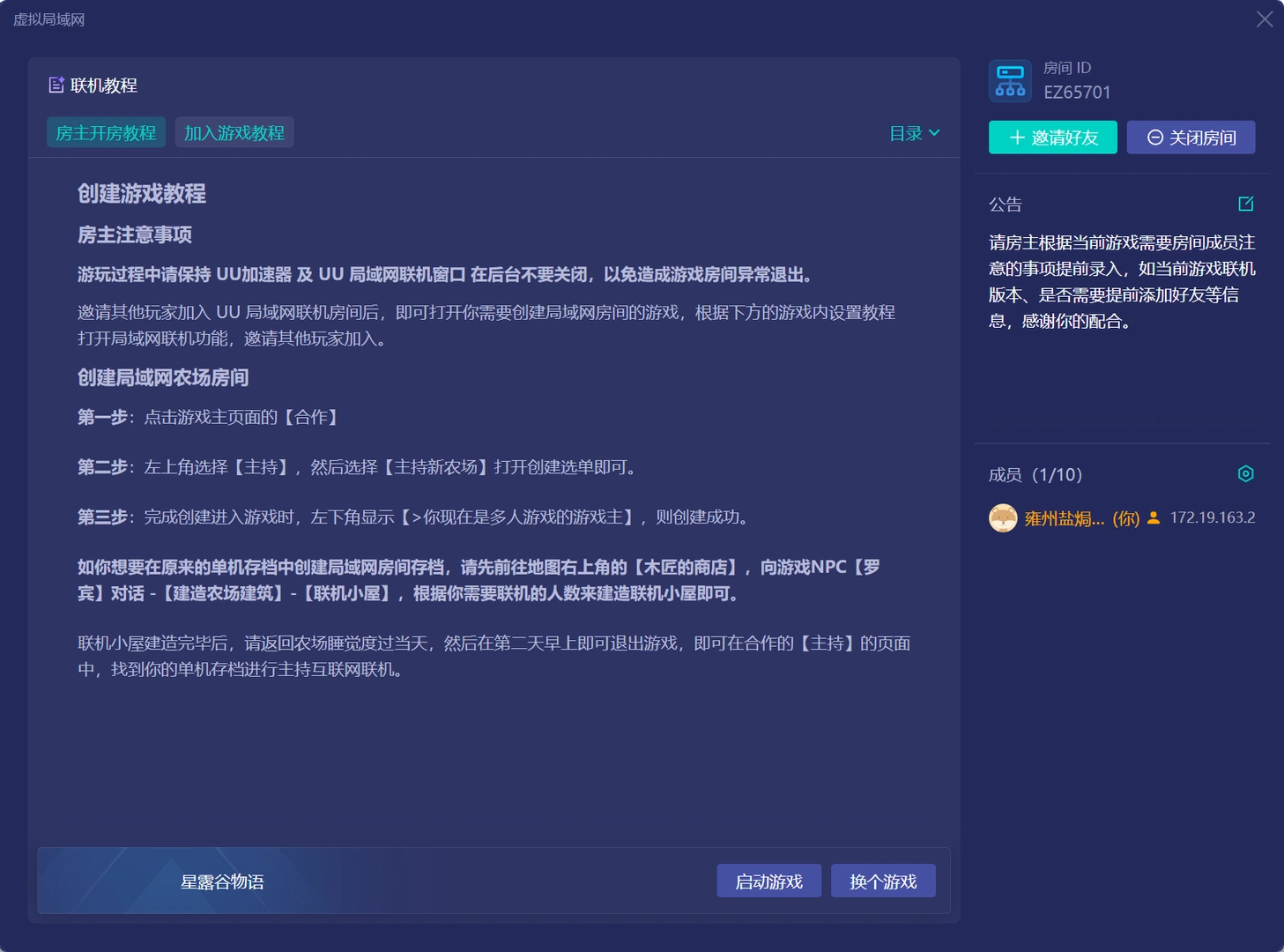Click the room network icon beside 房间 ID

(x=1010, y=81)
